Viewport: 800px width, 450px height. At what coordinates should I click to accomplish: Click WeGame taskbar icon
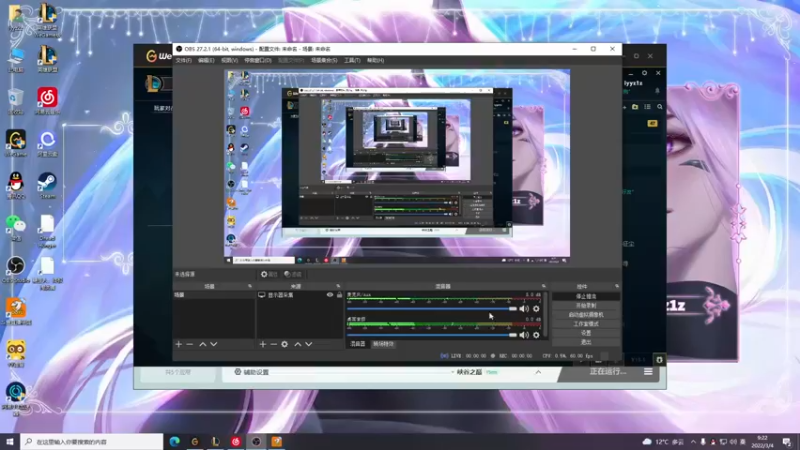pyautogui.click(x=195, y=442)
